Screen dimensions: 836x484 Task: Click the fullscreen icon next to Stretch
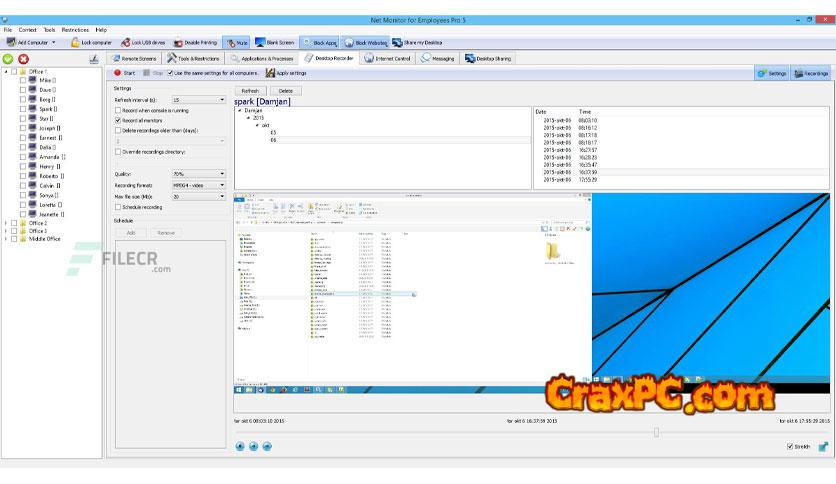click(x=823, y=447)
